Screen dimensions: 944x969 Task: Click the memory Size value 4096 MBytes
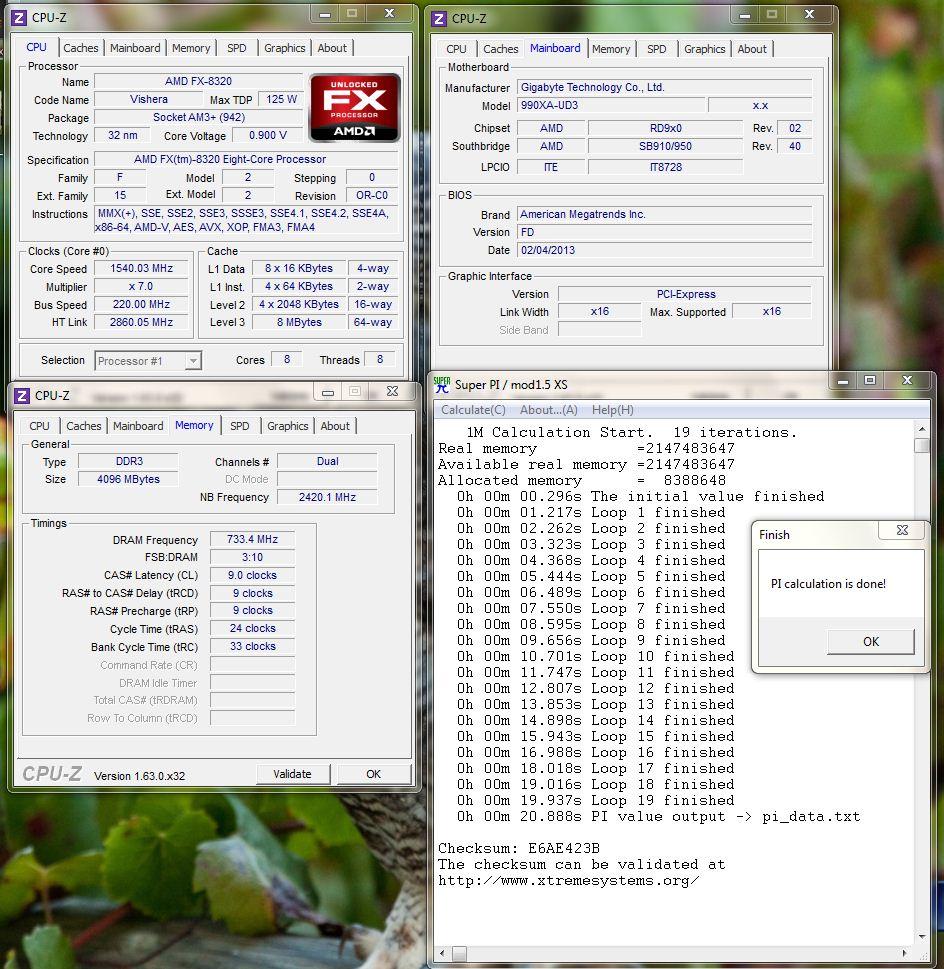(x=129, y=480)
